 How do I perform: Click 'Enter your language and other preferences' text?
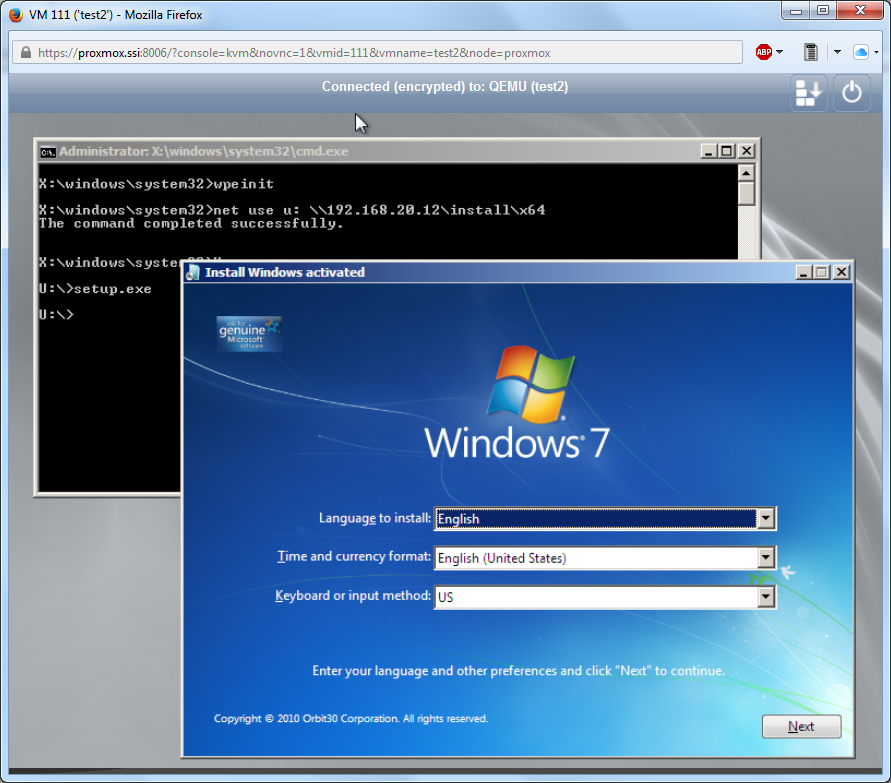[519, 671]
